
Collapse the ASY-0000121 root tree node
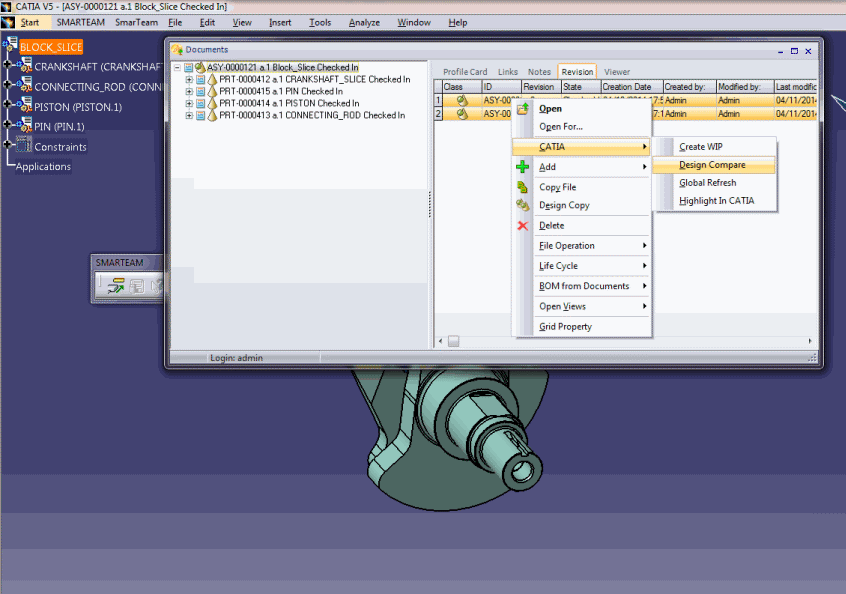(177, 67)
